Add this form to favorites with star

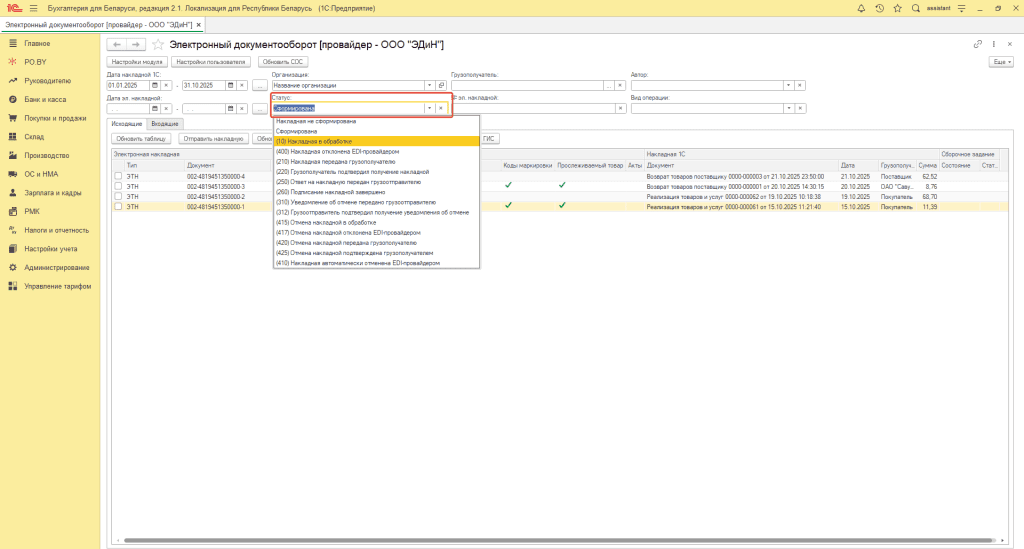click(158, 45)
